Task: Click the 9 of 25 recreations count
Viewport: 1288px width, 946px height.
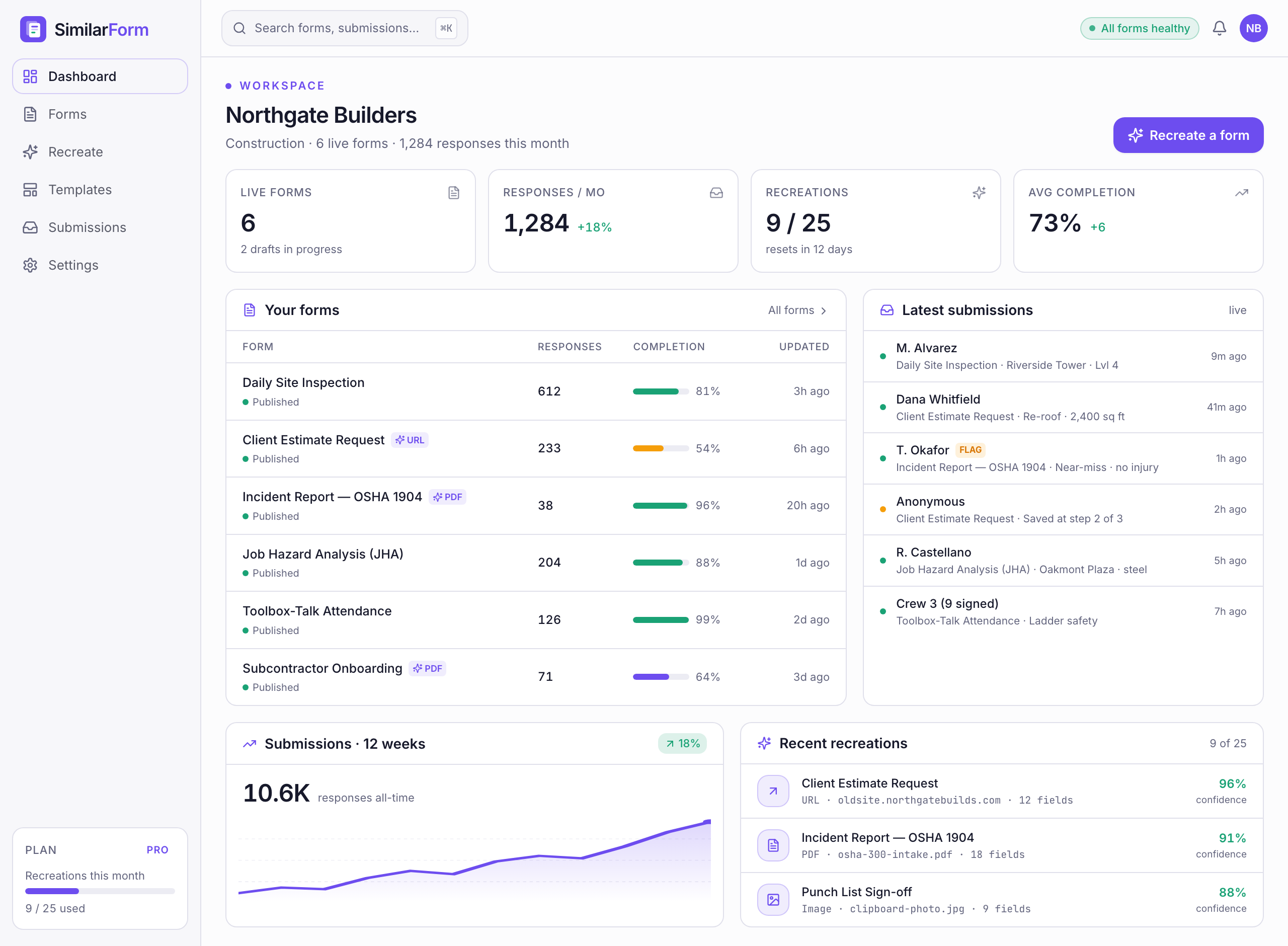Action: tap(1227, 743)
